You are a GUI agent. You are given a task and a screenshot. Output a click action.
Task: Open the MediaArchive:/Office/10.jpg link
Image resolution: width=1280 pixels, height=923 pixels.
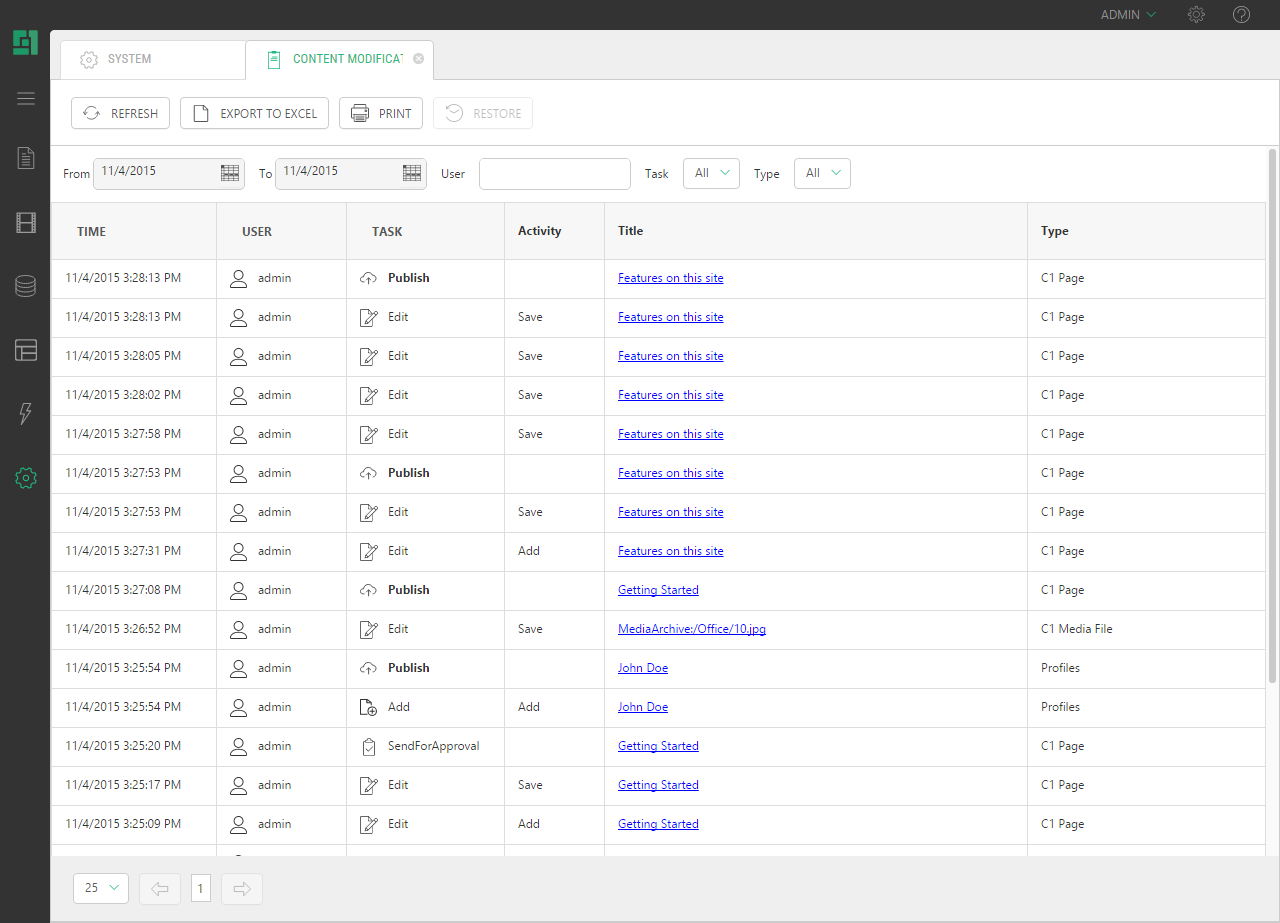click(x=691, y=629)
